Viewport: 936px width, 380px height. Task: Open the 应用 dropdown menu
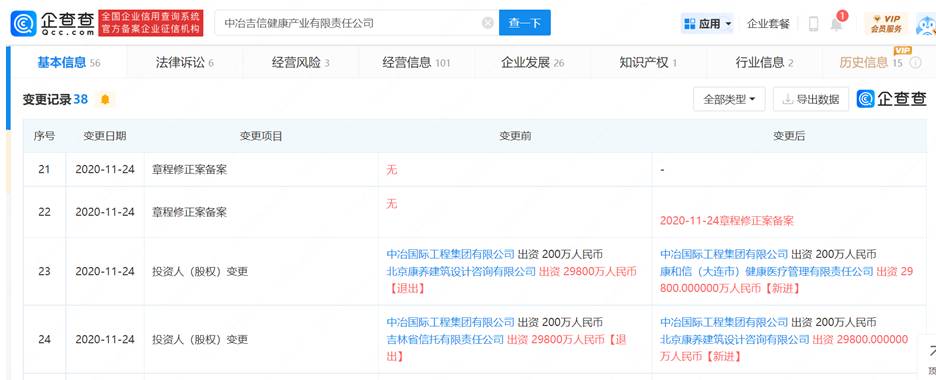tap(708, 24)
